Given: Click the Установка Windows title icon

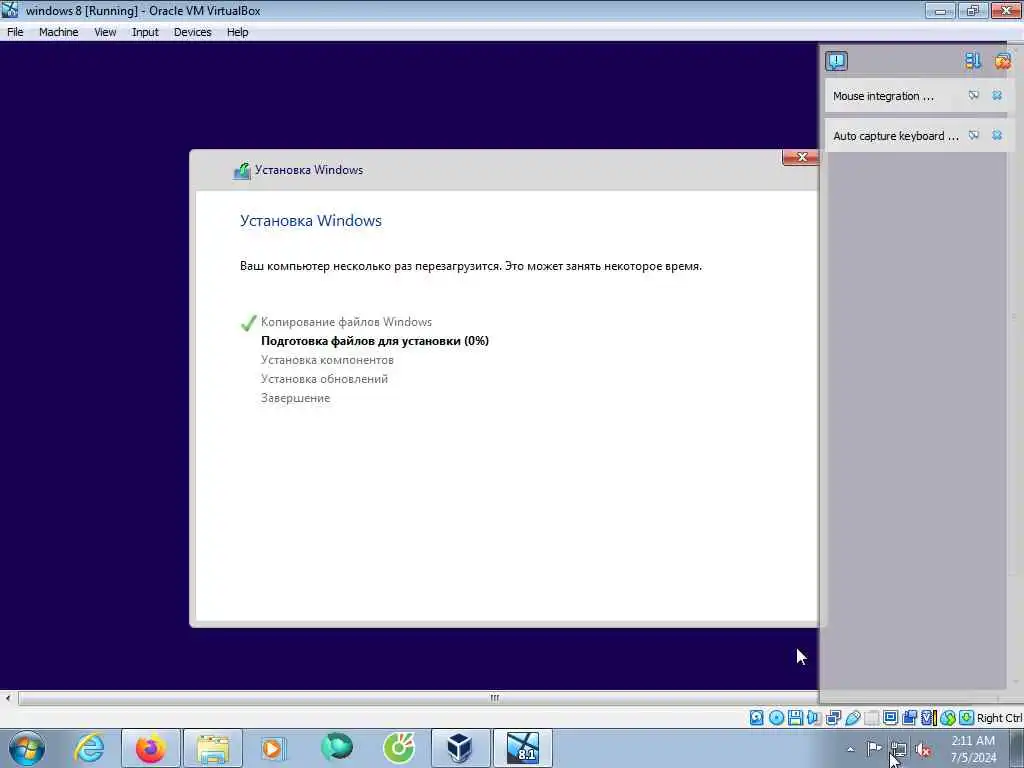Looking at the screenshot, I should [x=242, y=170].
